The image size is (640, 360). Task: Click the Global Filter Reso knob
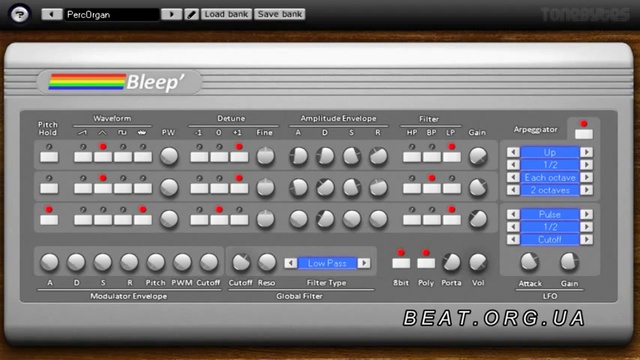267,262
